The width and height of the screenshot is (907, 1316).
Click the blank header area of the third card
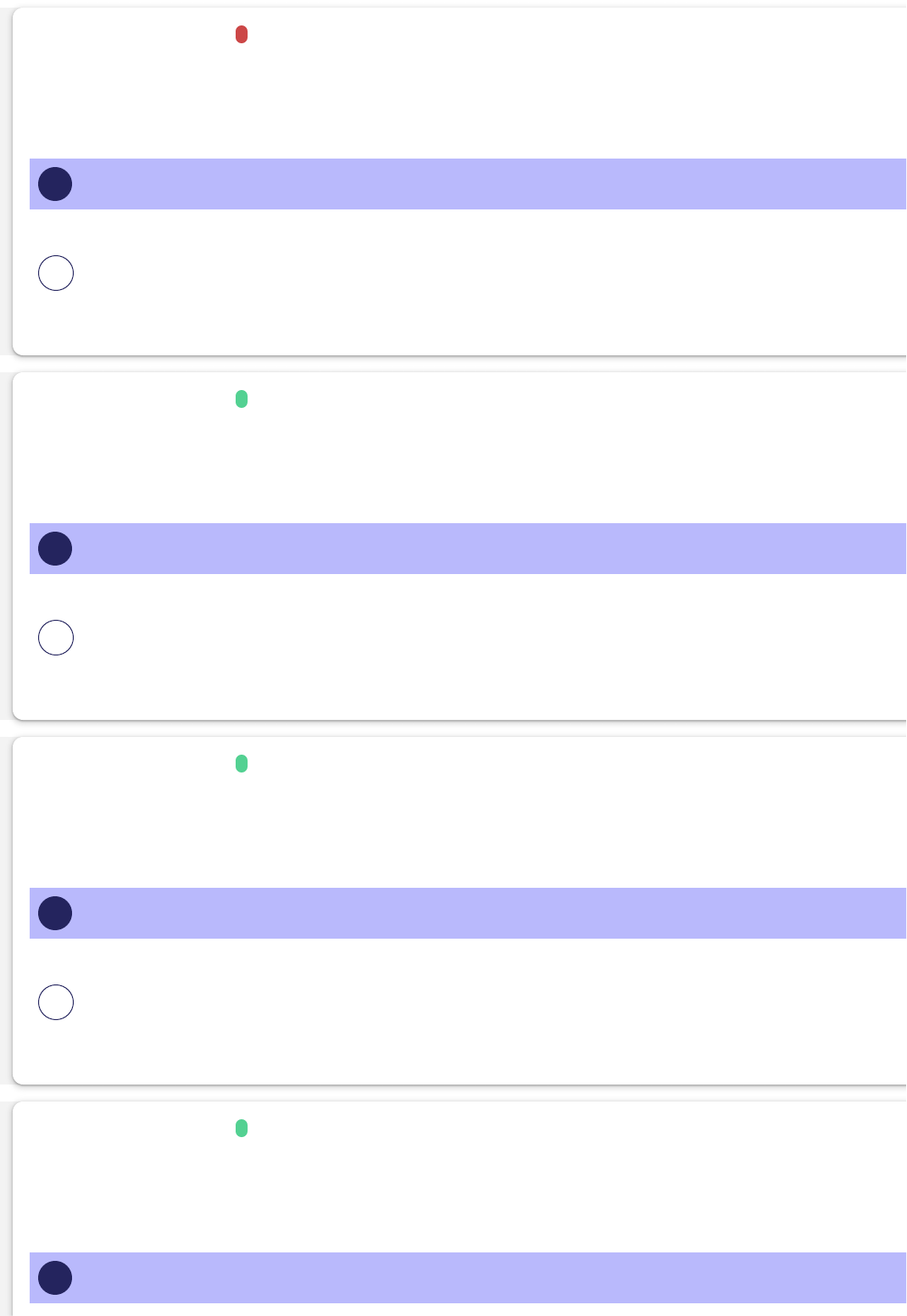coord(509,814)
